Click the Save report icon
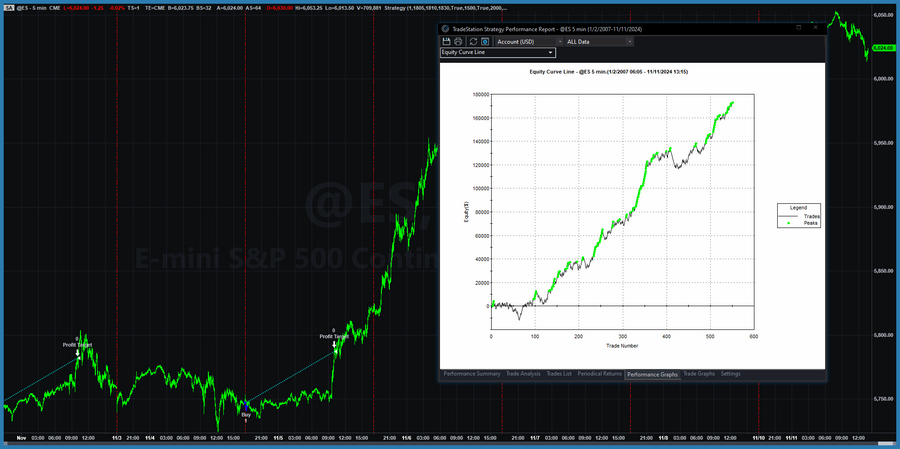This screenshot has height=449, width=900. click(x=447, y=41)
